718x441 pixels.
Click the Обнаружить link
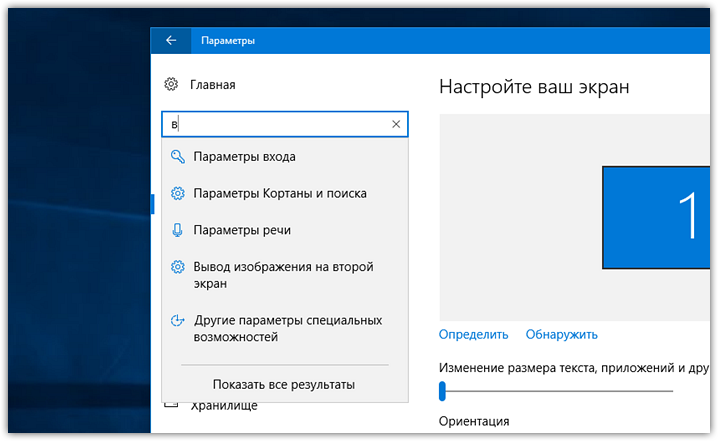click(x=561, y=335)
